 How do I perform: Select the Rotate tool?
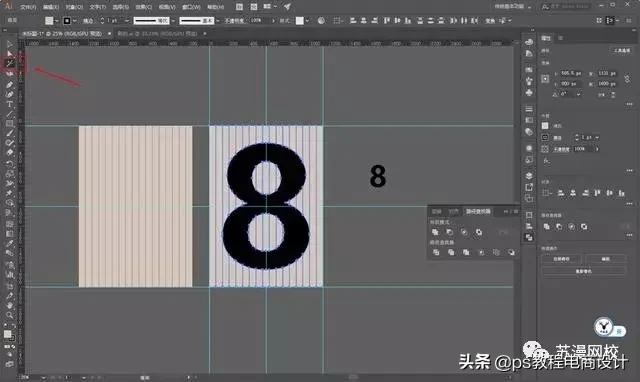pos(10,164)
